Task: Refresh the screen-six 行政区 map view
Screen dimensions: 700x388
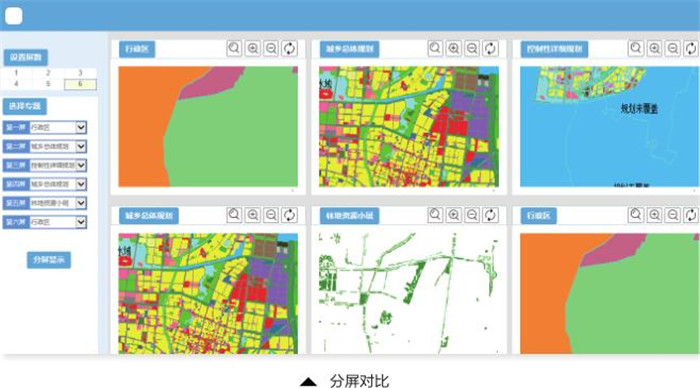Action: [691, 215]
